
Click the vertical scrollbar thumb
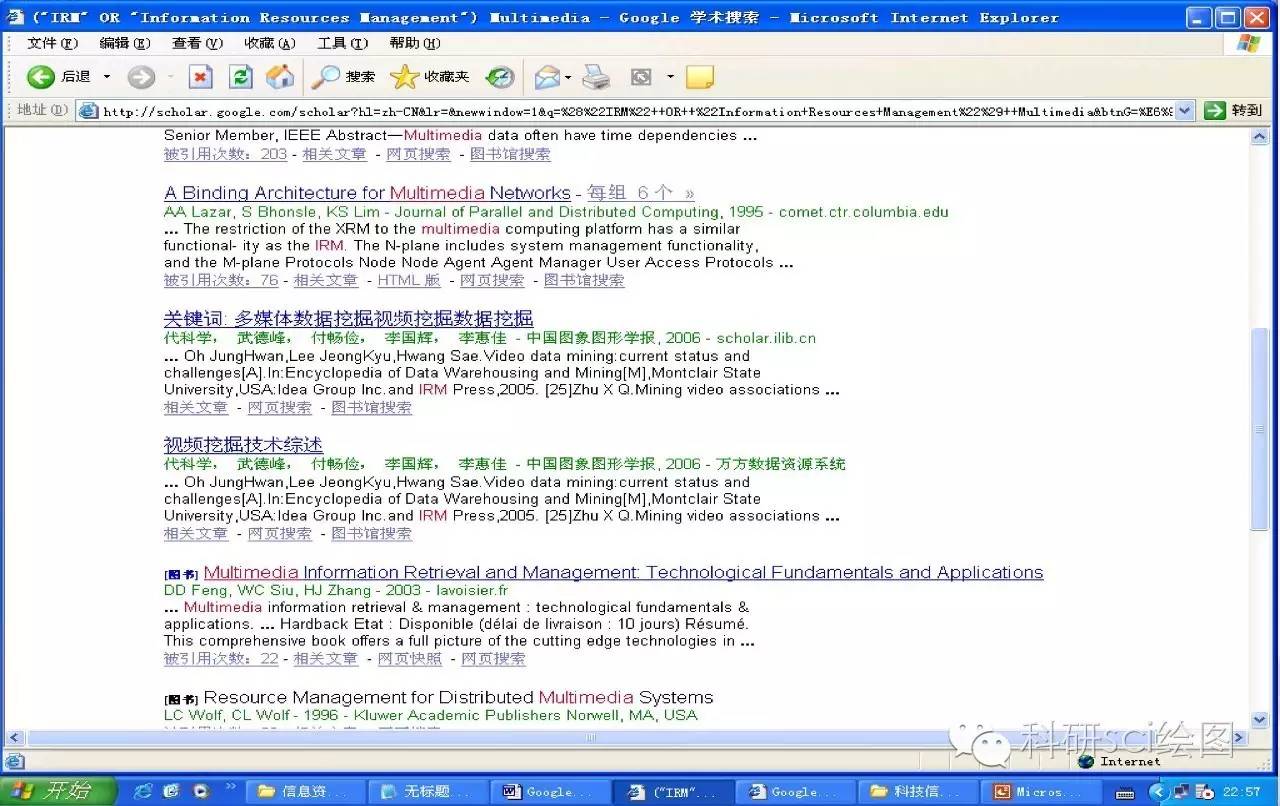(1260, 430)
